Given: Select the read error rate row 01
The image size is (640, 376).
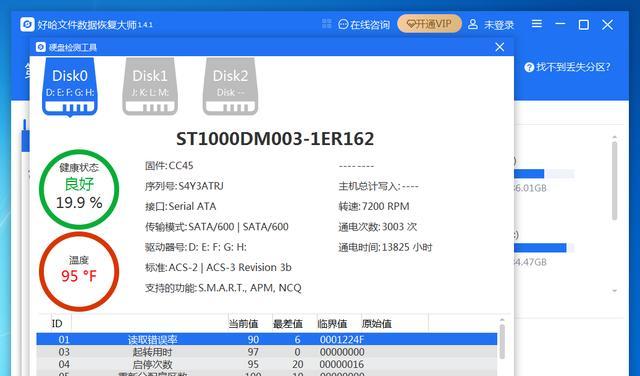Looking at the screenshot, I should [267, 339].
